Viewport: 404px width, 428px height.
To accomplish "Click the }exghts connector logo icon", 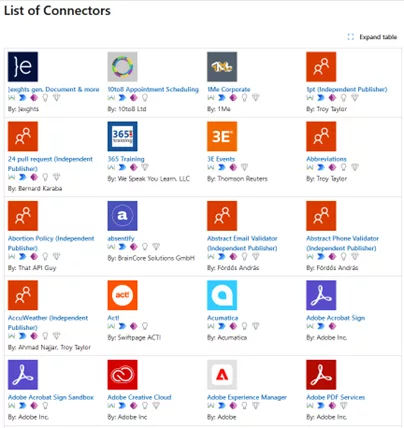I will (x=23, y=67).
